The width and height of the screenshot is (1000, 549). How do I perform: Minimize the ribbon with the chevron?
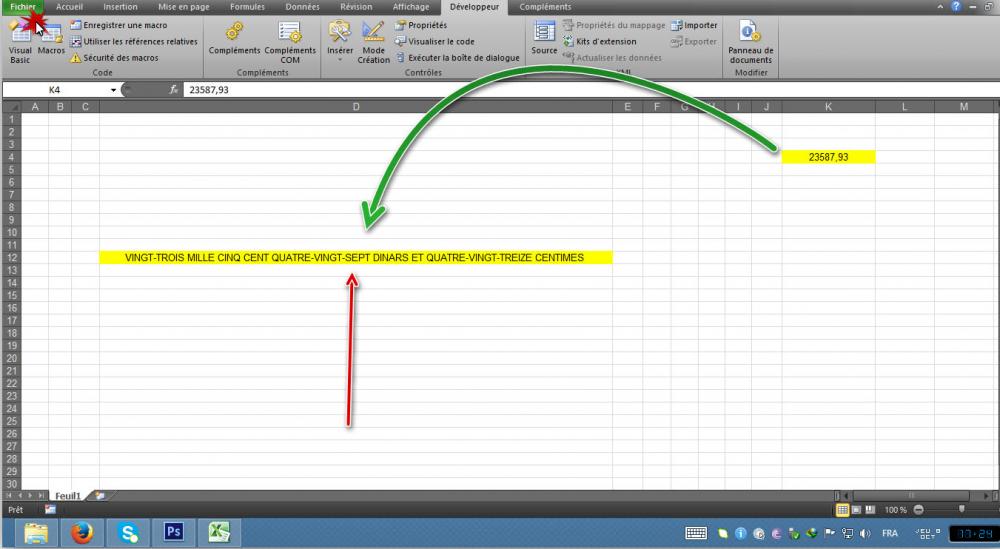pos(940,6)
